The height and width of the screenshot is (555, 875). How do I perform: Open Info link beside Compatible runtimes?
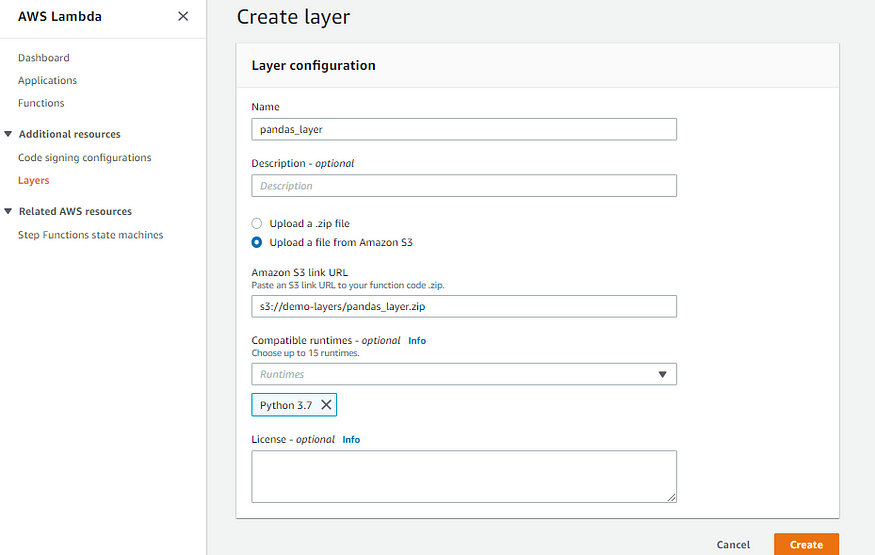coord(417,341)
